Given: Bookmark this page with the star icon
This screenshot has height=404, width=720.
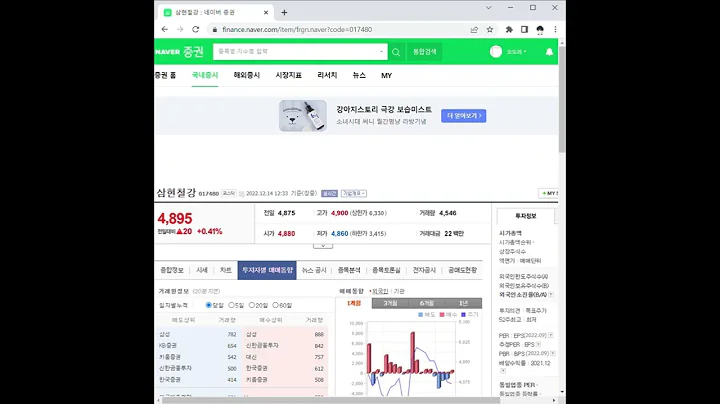Looking at the screenshot, I should 490,29.
